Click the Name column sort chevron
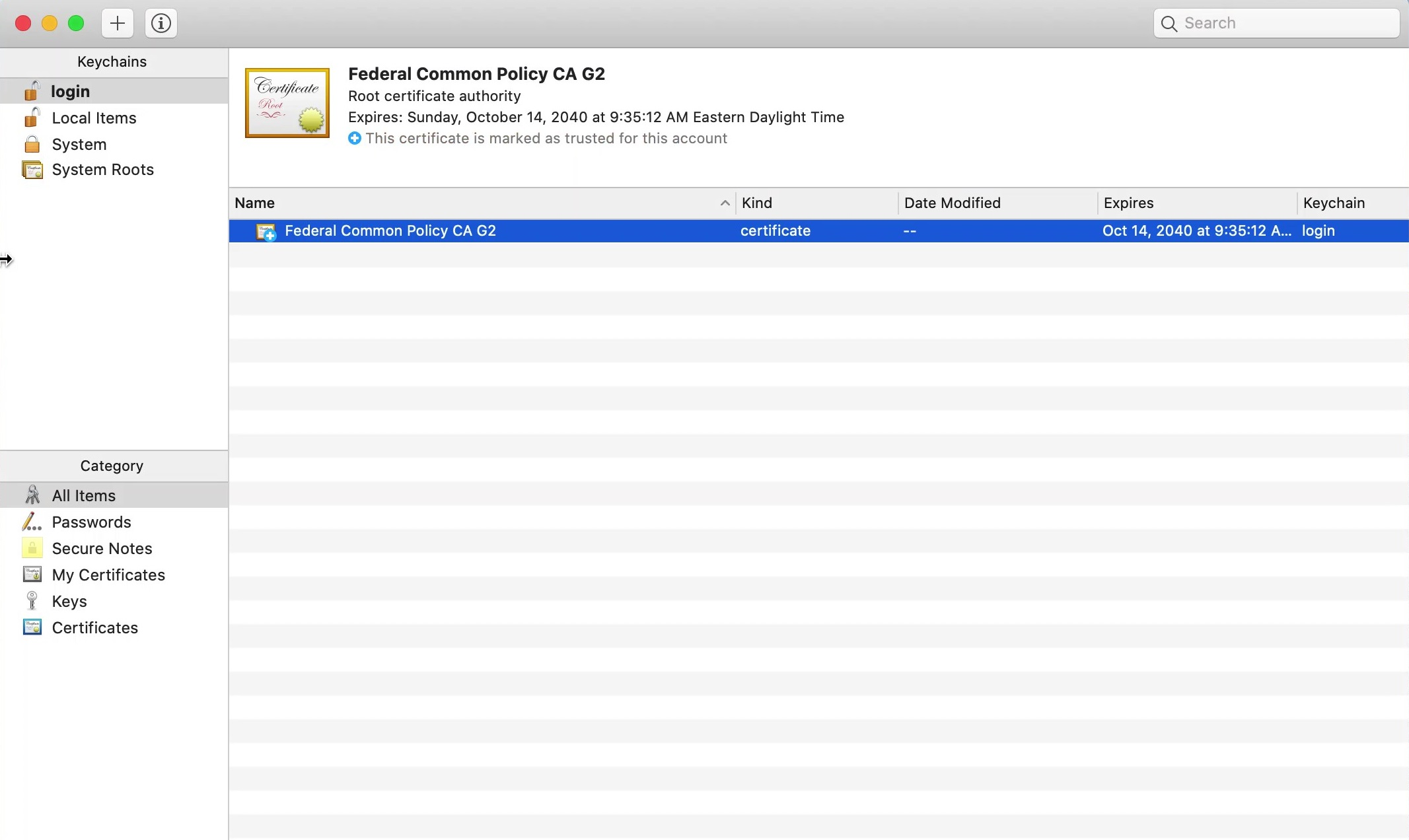This screenshot has height=840, width=1409. tap(724, 203)
